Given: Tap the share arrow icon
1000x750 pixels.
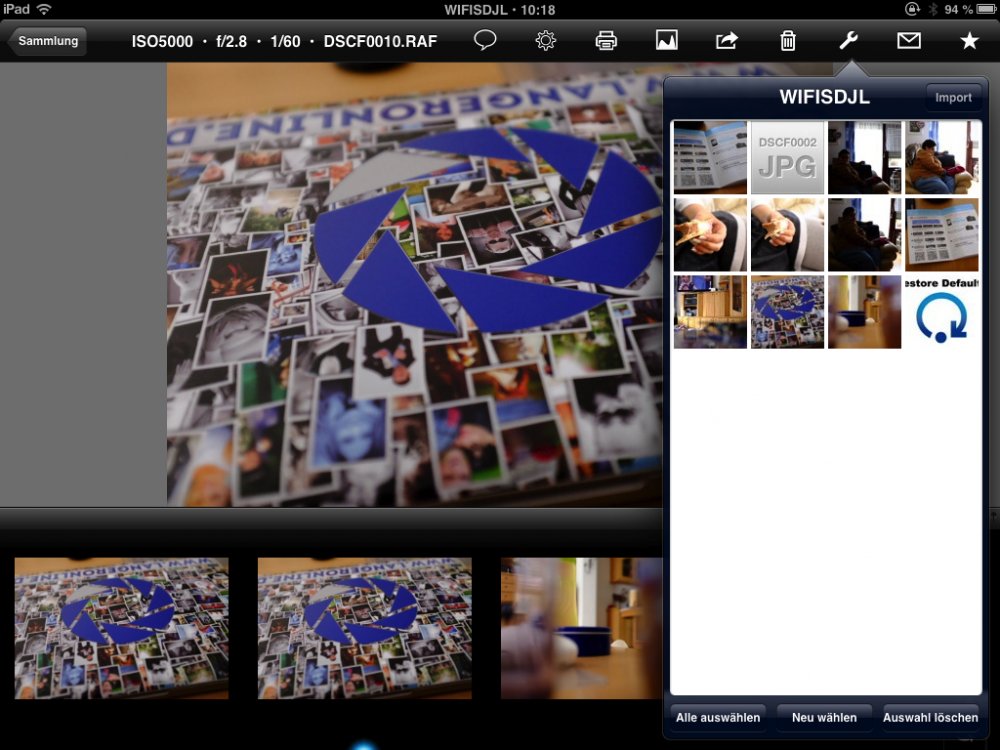Looking at the screenshot, I should (727, 41).
